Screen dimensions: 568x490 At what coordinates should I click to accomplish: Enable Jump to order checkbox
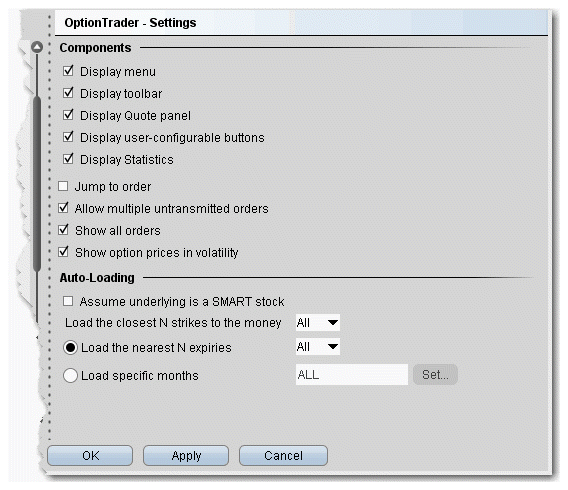pyautogui.click(x=63, y=186)
